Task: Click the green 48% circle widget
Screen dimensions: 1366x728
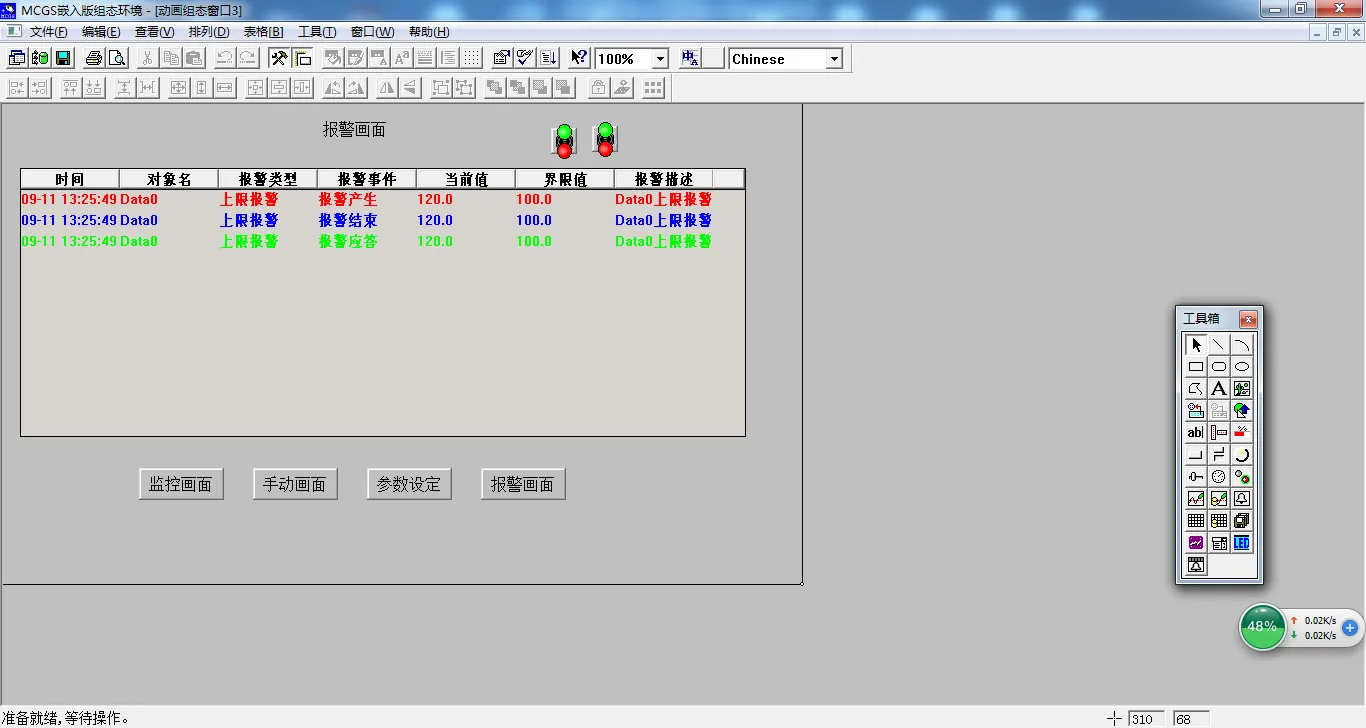Action: point(1262,627)
